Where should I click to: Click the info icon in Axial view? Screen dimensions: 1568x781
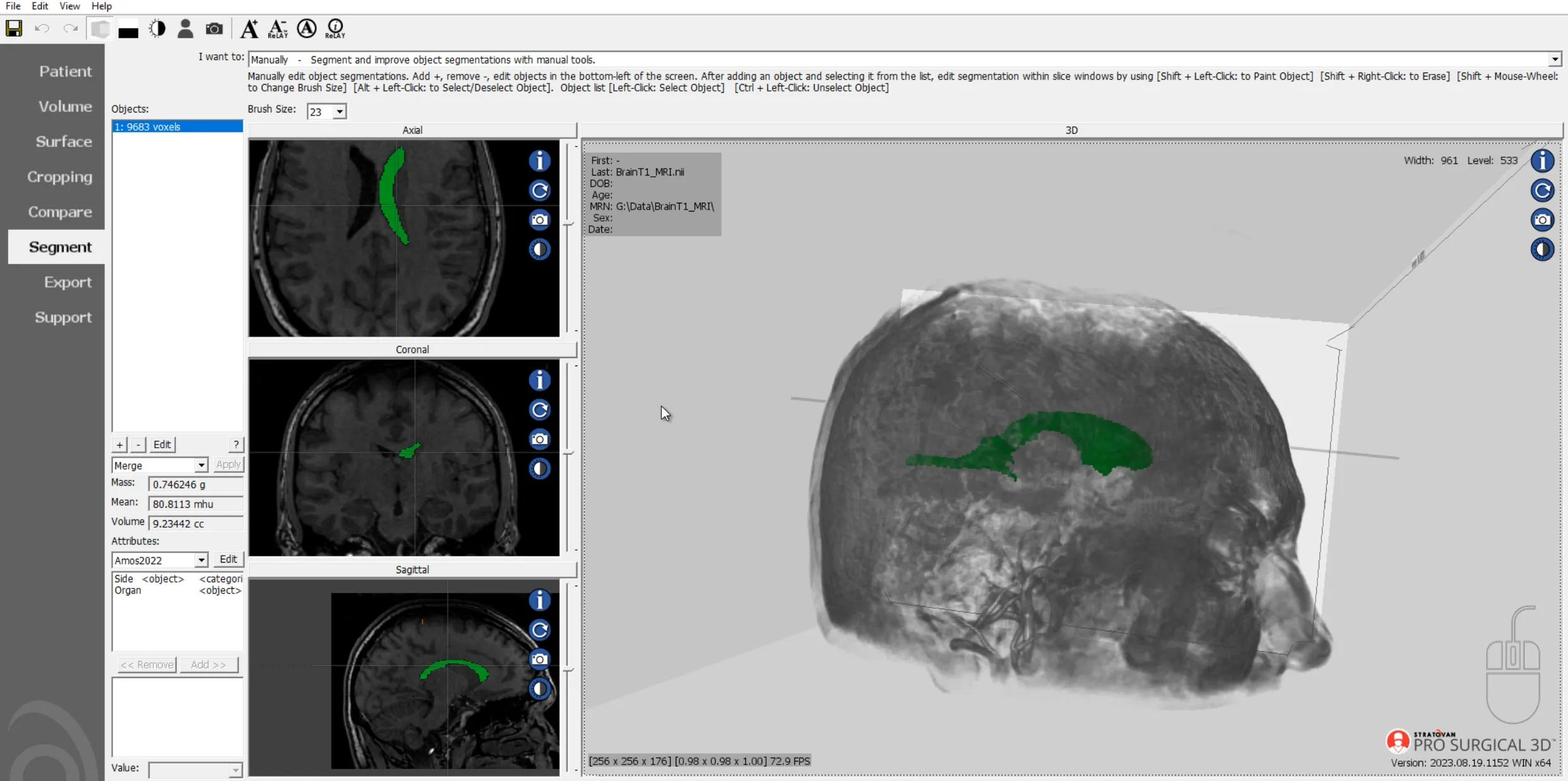tap(539, 161)
